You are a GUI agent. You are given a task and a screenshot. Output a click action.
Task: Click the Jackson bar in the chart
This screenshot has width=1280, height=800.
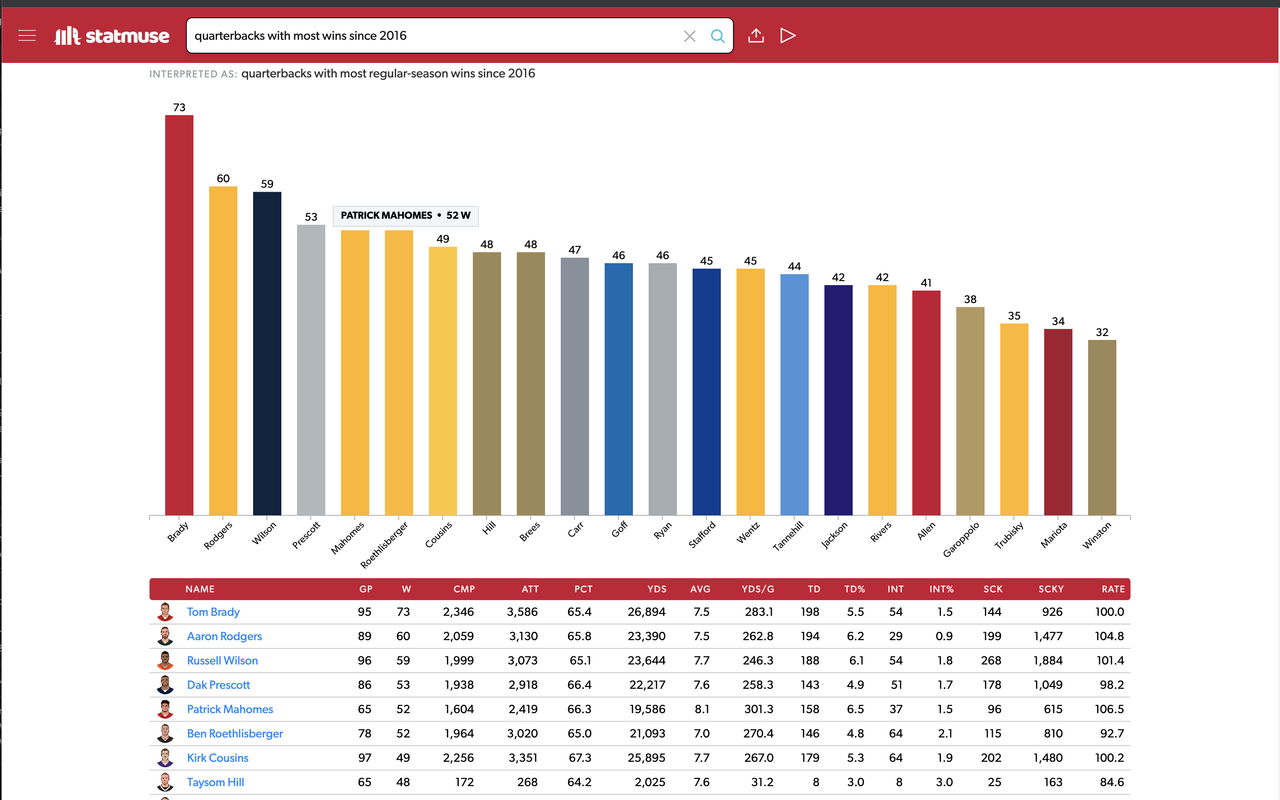[839, 400]
